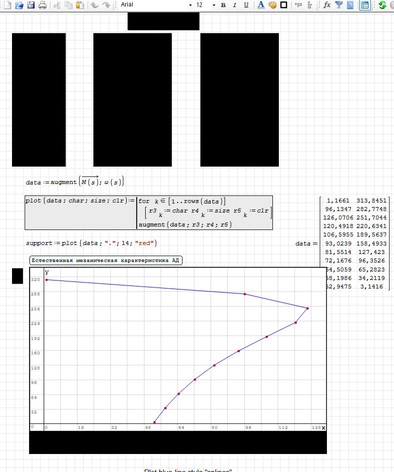Create a new document with toolbar icon

pos(7,5)
